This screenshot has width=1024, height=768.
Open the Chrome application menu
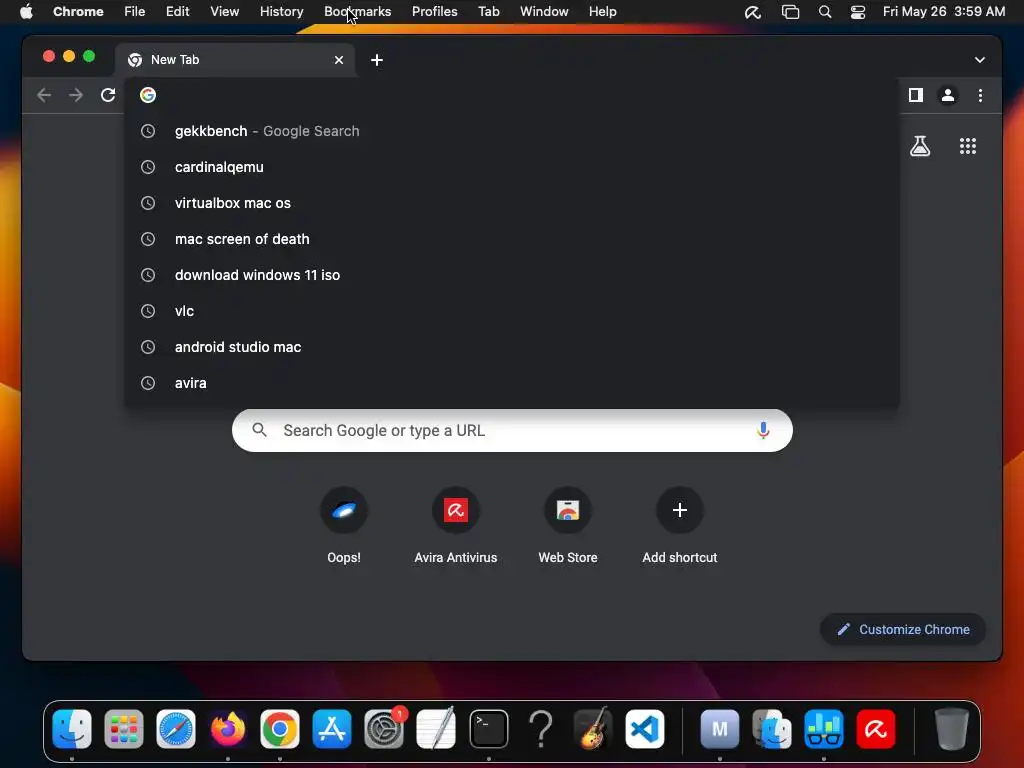point(78,12)
